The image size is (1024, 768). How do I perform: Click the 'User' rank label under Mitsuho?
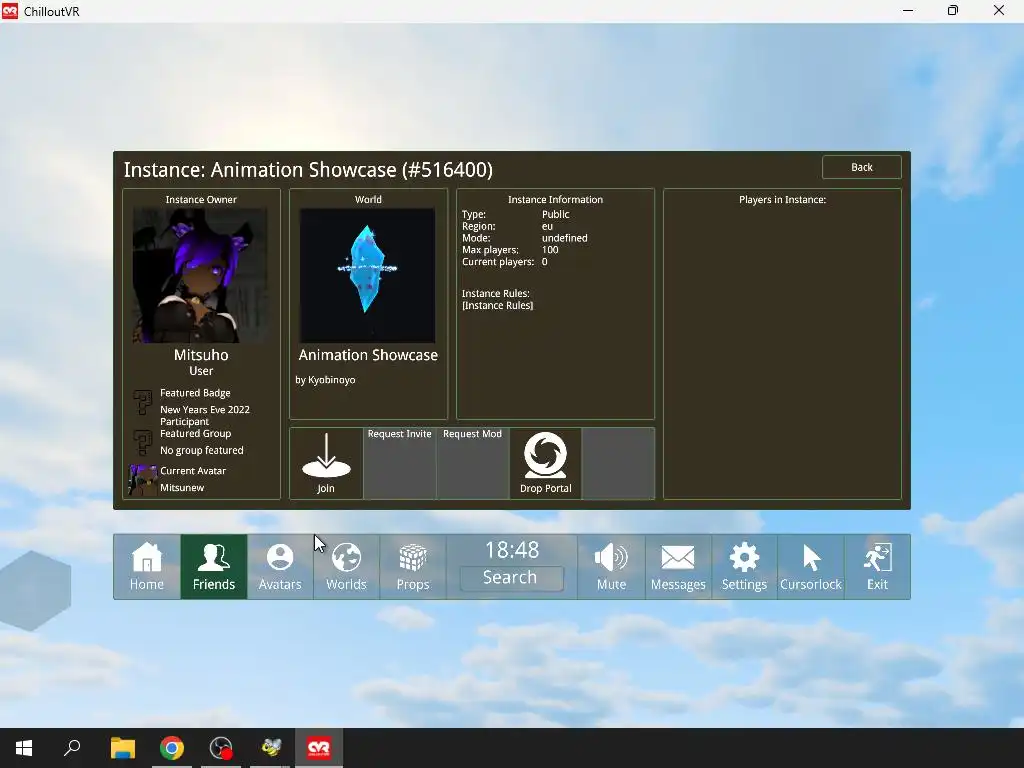click(x=201, y=371)
